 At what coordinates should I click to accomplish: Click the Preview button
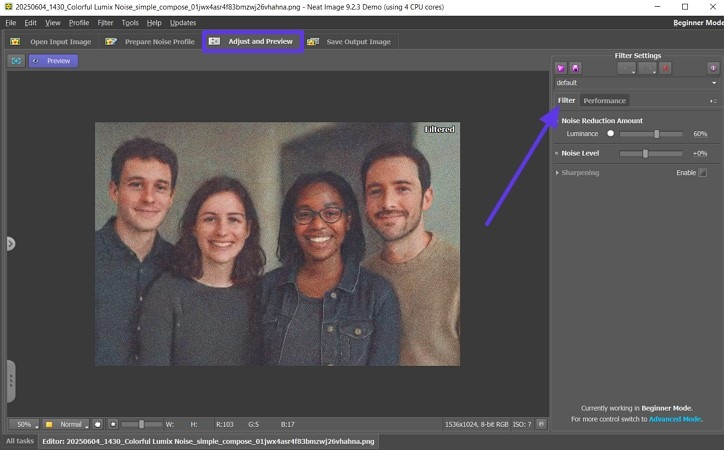(53, 61)
